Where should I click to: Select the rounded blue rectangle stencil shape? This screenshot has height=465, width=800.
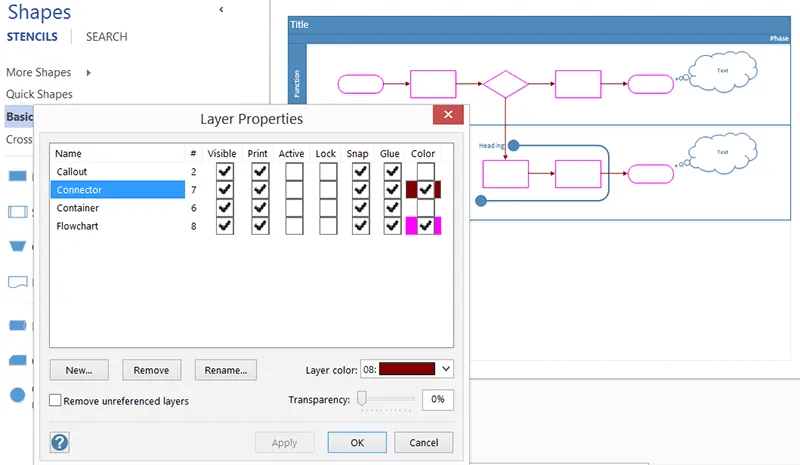pyautogui.click(x=18, y=325)
